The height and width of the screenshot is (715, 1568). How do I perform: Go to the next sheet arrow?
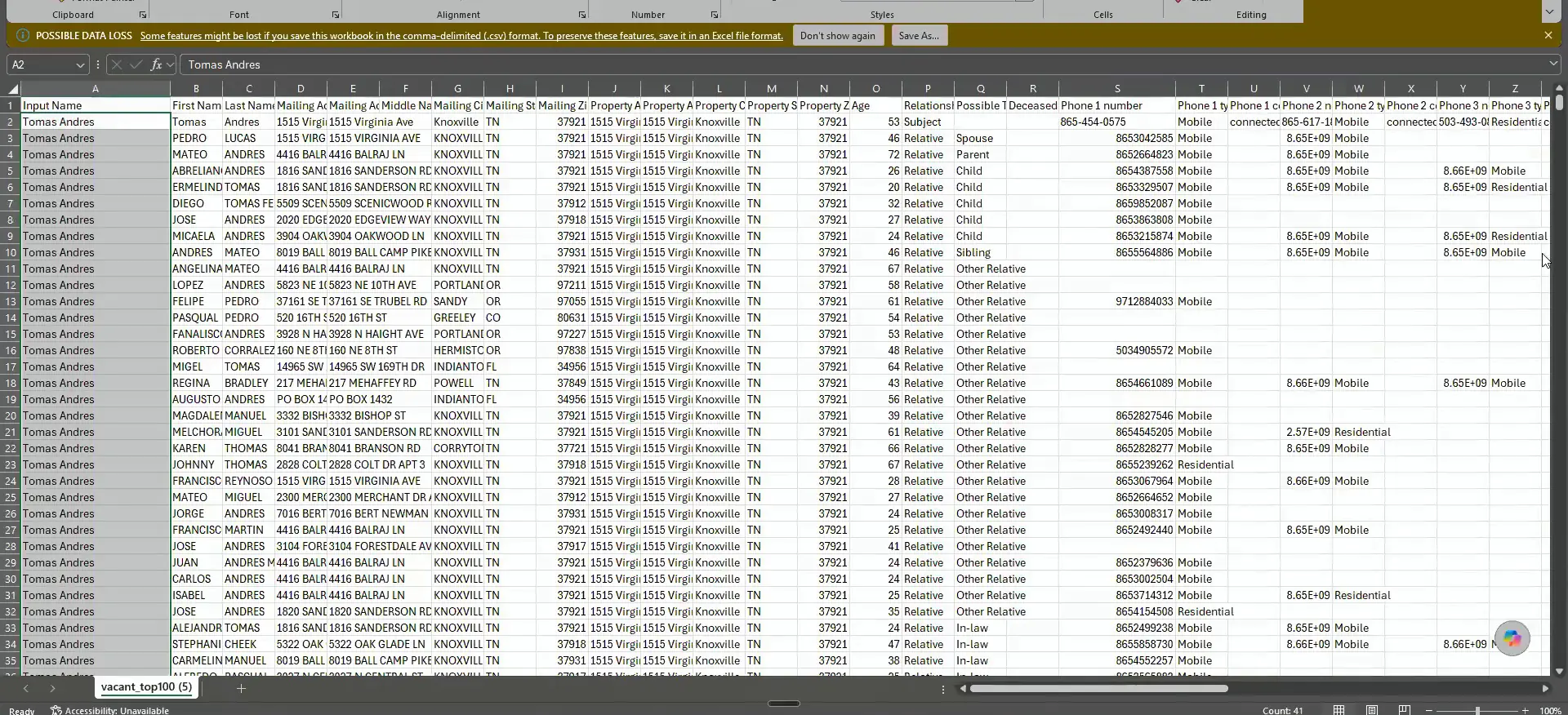[52, 688]
